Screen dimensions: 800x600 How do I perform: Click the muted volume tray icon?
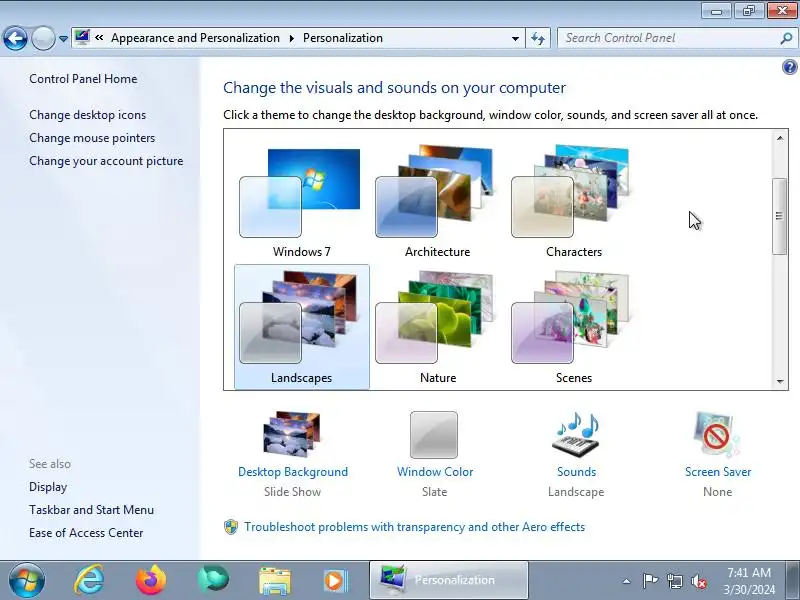pyautogui.click(x=698, y=581)
